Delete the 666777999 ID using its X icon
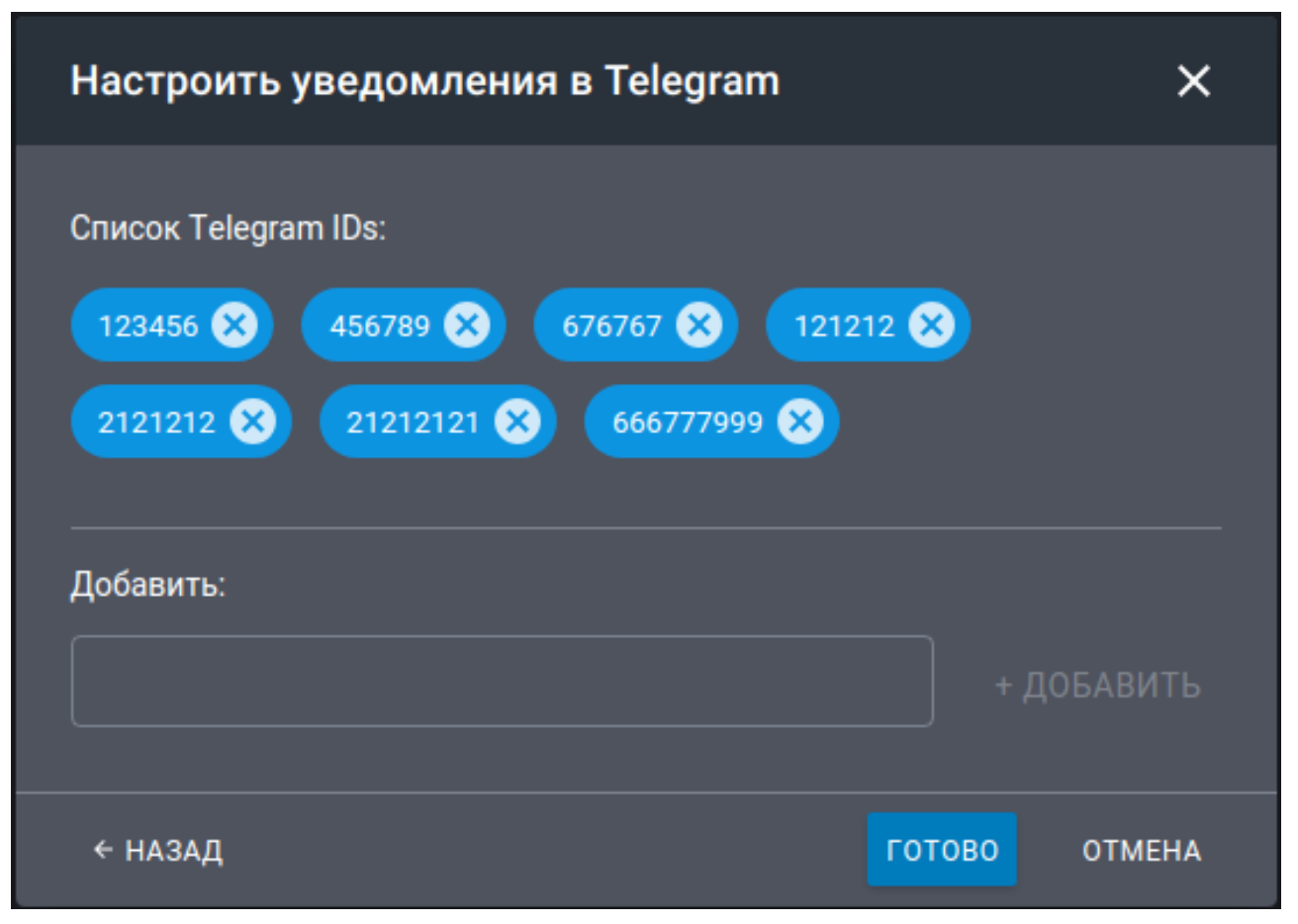This screenshot has height=924, width=1298. (x=800, y=421)
